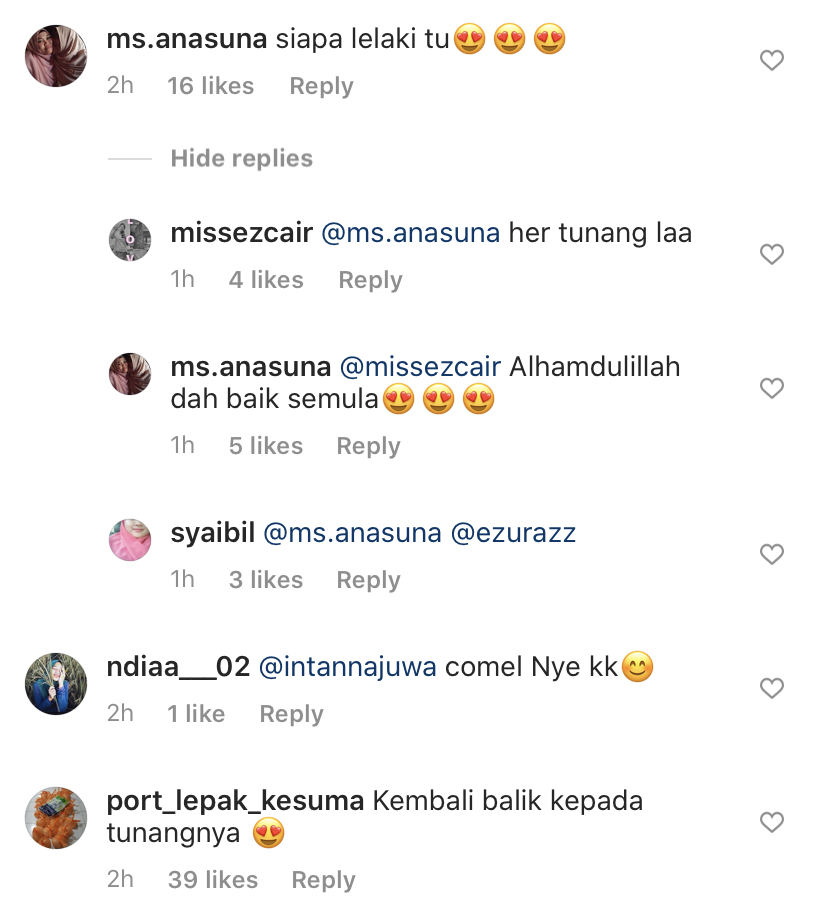Open ms.anasuna's large profile picture
The image size is (828, 920).
pyautogui.click(x=56, y=56)
